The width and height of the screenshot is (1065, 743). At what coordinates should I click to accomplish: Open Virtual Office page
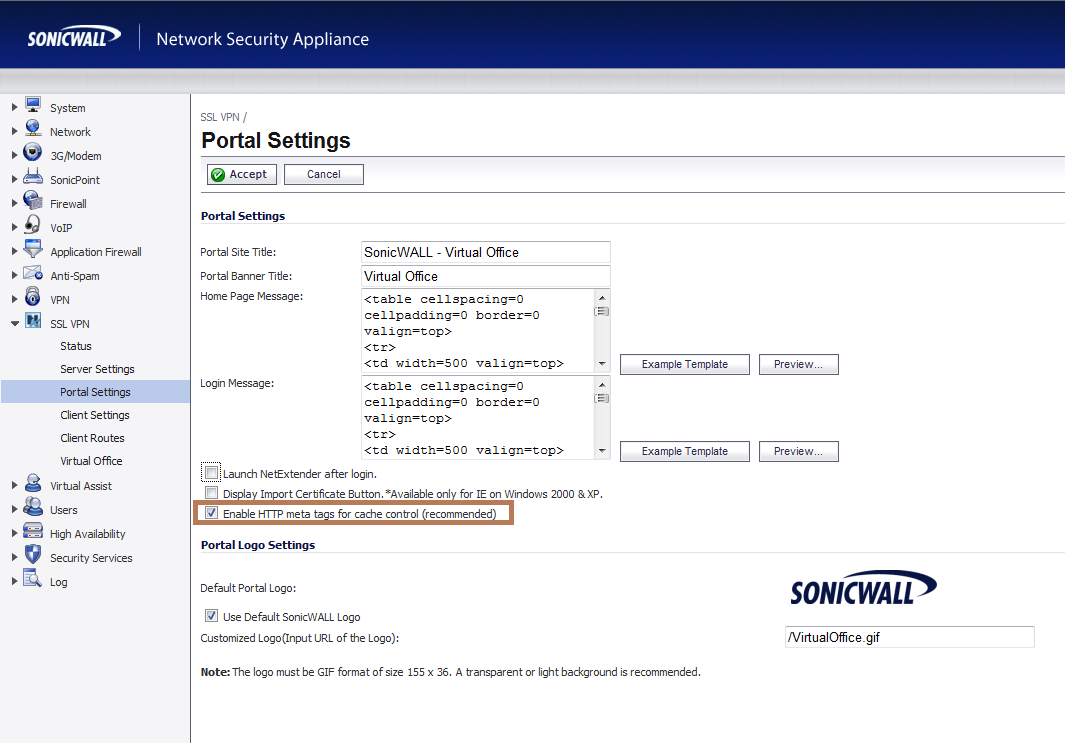[x=91, y=461]
